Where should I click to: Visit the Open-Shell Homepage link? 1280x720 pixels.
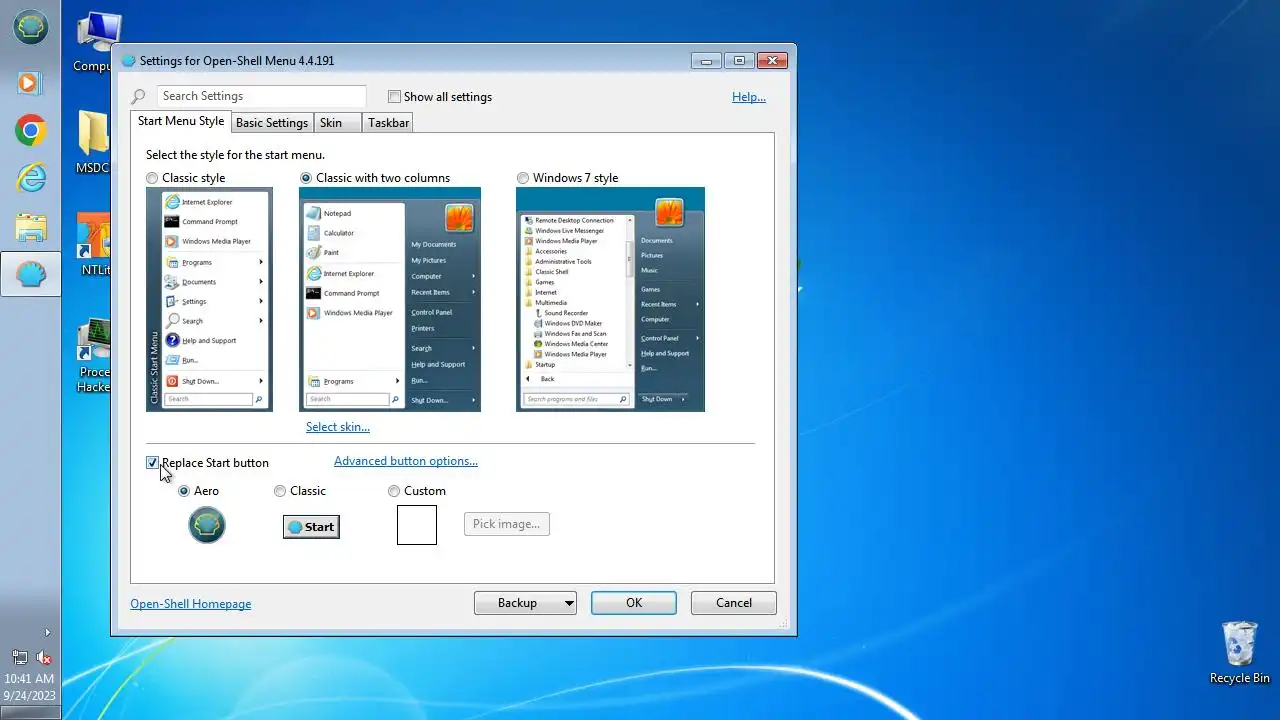[191, 604]
